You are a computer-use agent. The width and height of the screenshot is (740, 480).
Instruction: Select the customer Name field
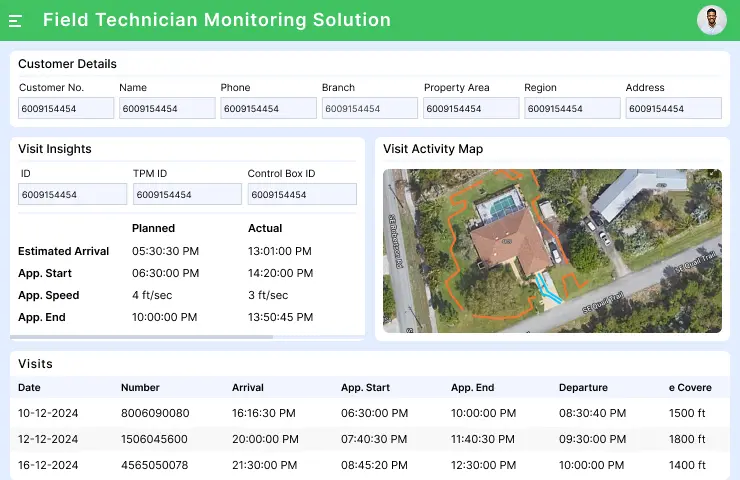point(167,108)
